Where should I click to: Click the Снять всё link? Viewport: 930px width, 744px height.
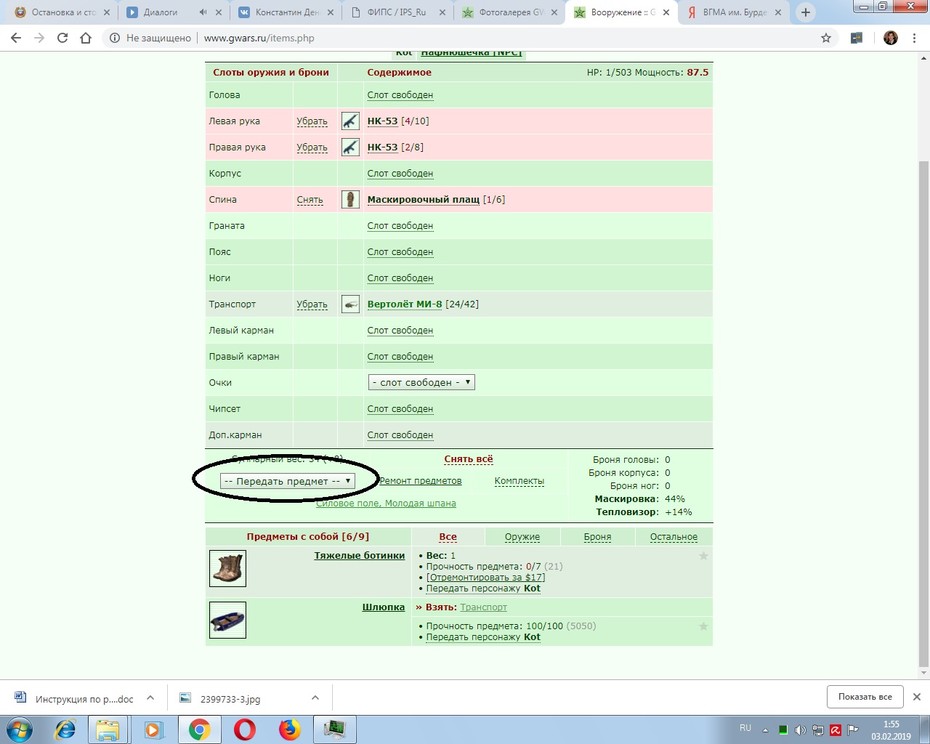[x=469, y=459]
